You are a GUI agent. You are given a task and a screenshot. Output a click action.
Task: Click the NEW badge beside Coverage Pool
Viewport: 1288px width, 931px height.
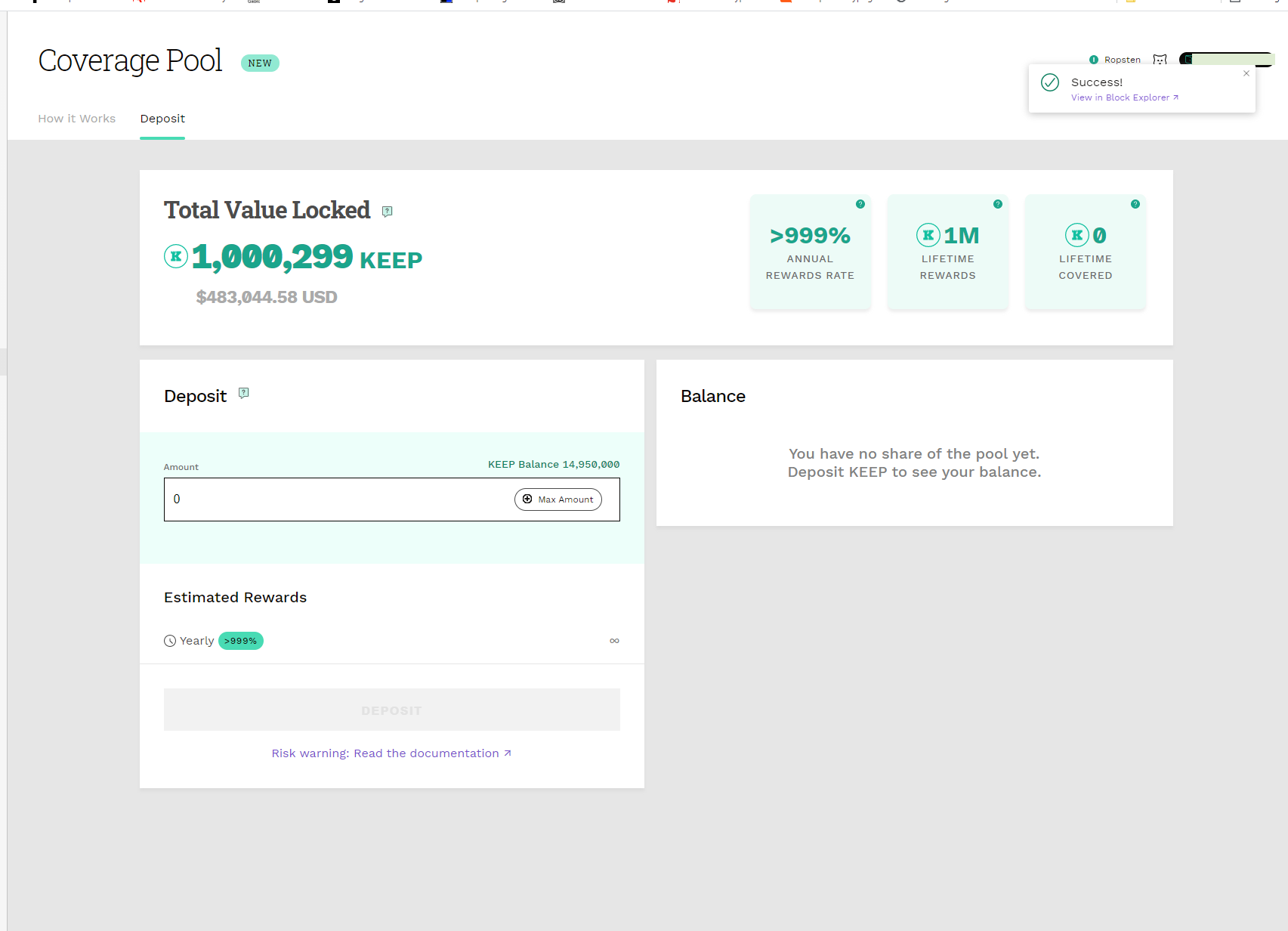[260, 63]
